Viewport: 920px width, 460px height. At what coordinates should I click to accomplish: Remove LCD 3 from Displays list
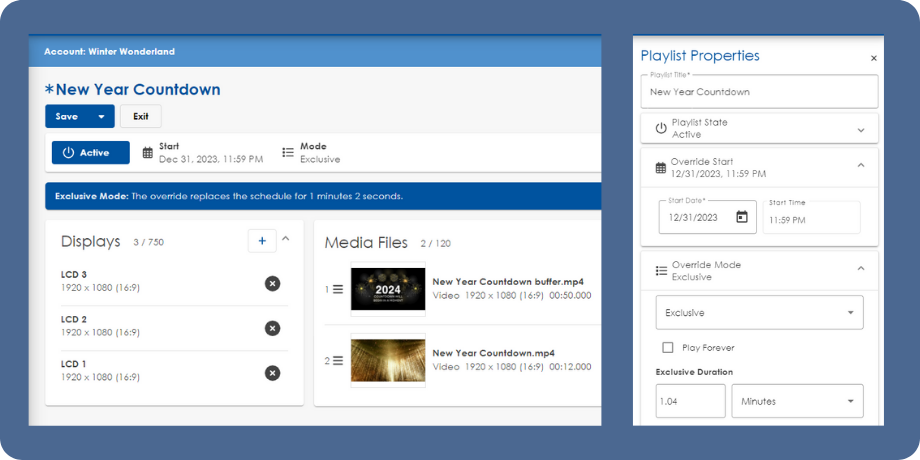[x=272, y=284]
